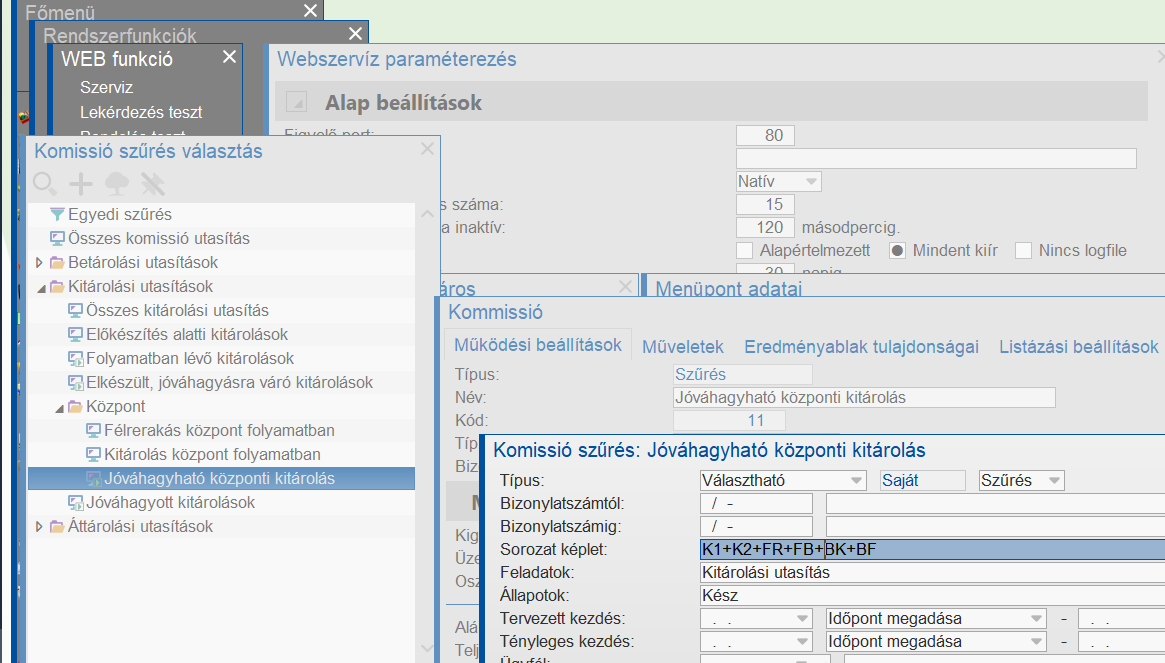
Task: Select Folyamatban lévő kitárolások tree item
Action: pos(190,358)
